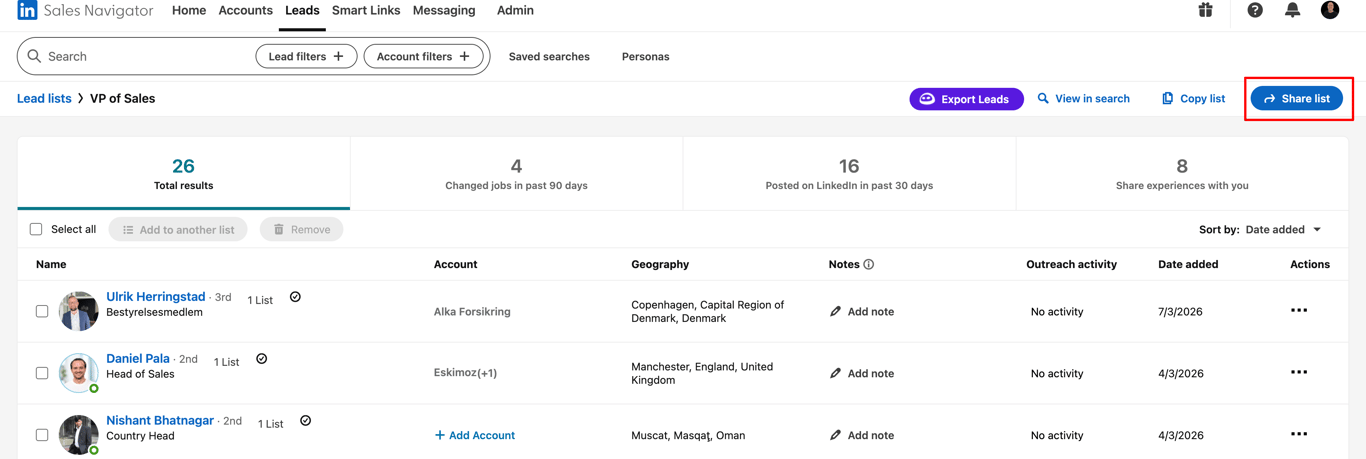Check the Ulrik Herringstad row checkbox

click(42, 311)
